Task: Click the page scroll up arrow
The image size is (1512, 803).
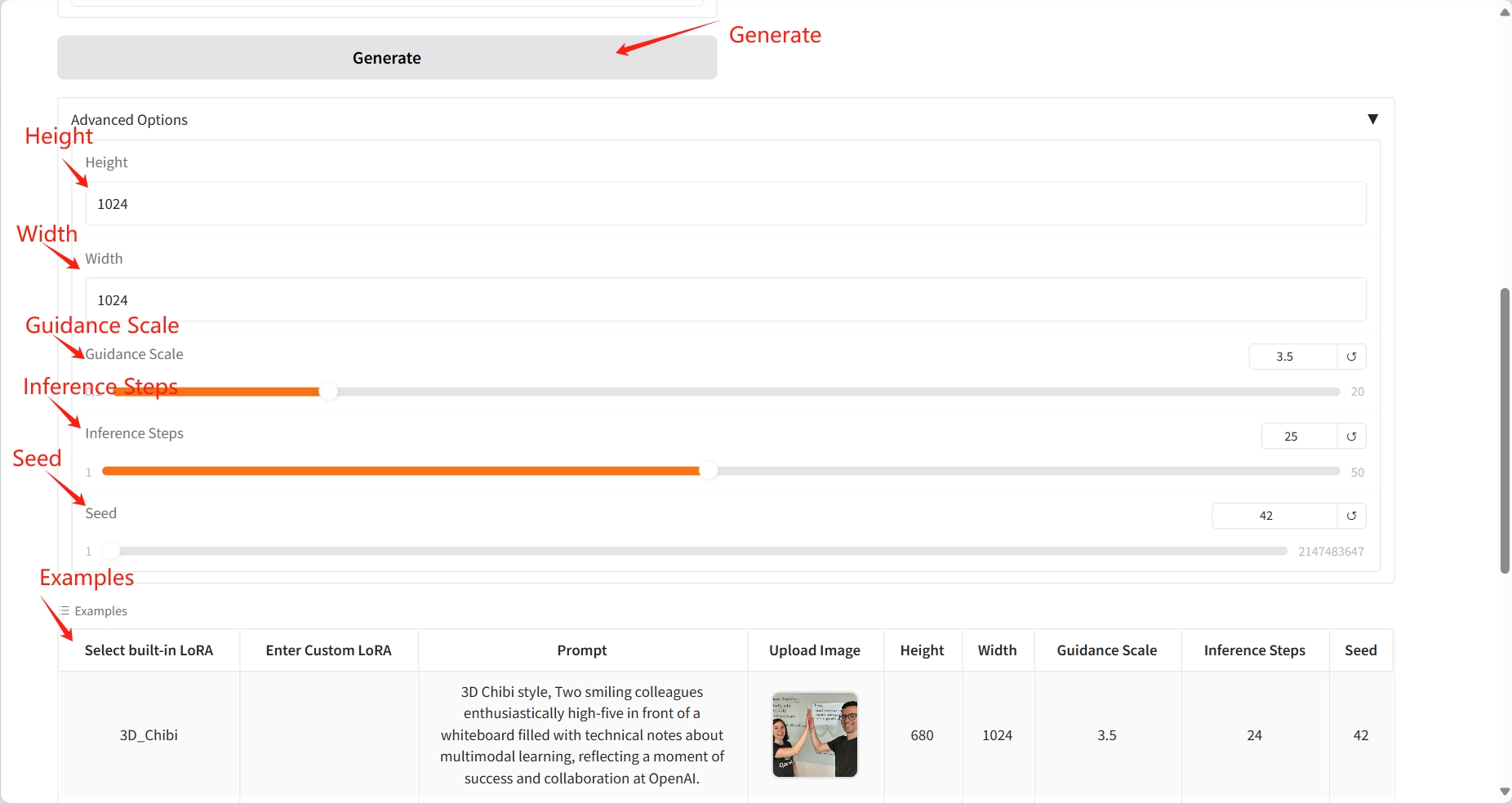Action: 1505,12
